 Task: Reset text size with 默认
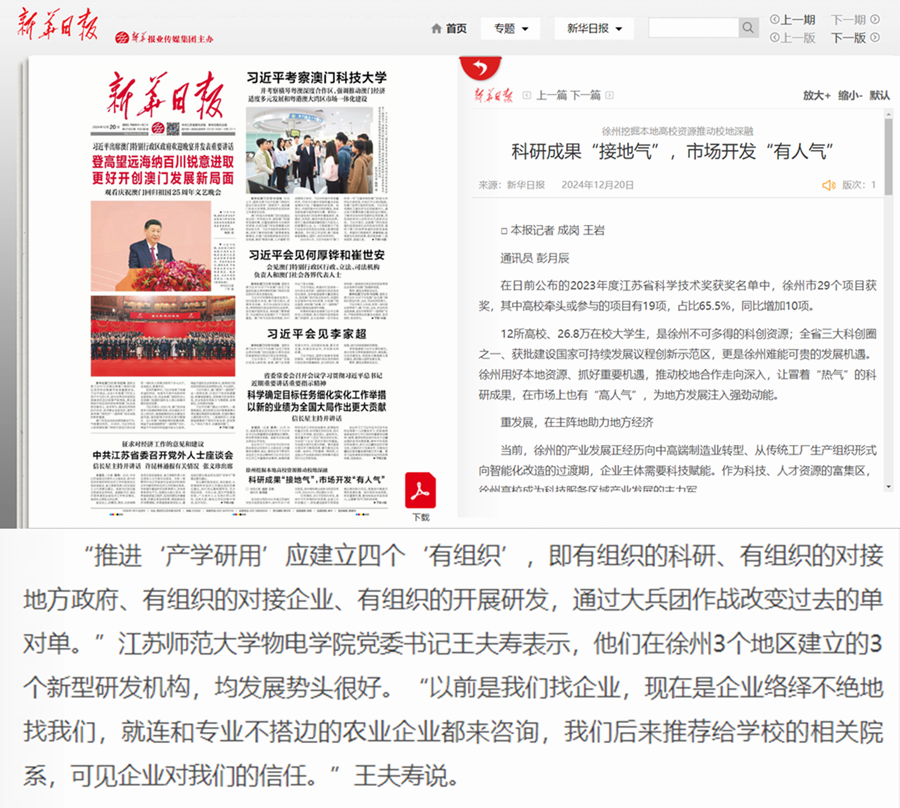[880, 96]
